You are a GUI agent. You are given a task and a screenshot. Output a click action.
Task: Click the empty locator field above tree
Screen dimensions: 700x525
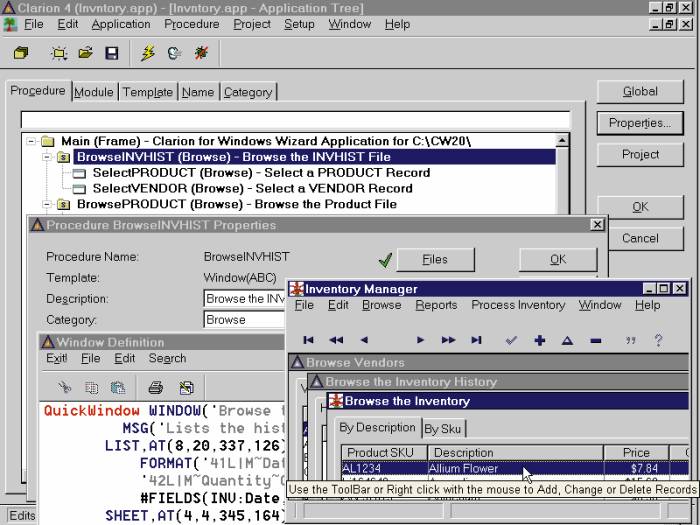296,120
